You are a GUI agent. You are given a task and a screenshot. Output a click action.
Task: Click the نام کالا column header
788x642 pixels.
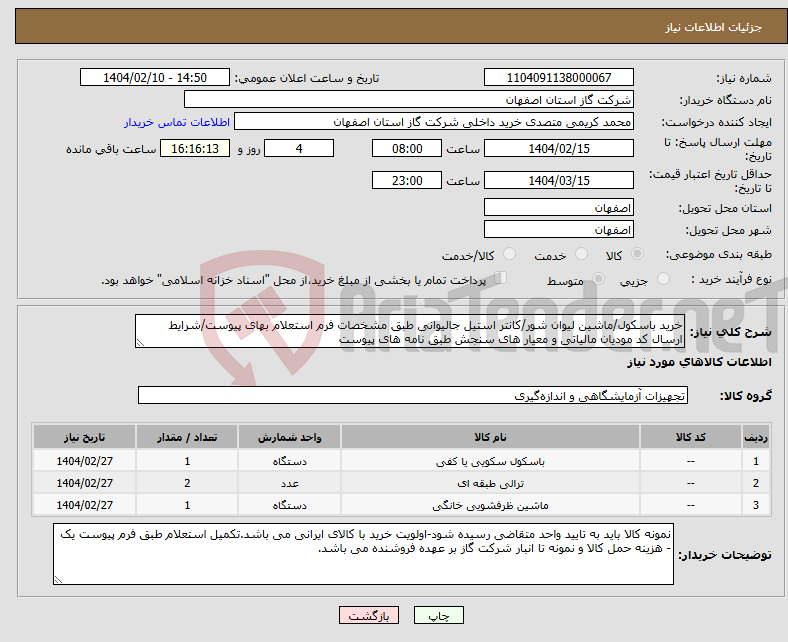490,437
